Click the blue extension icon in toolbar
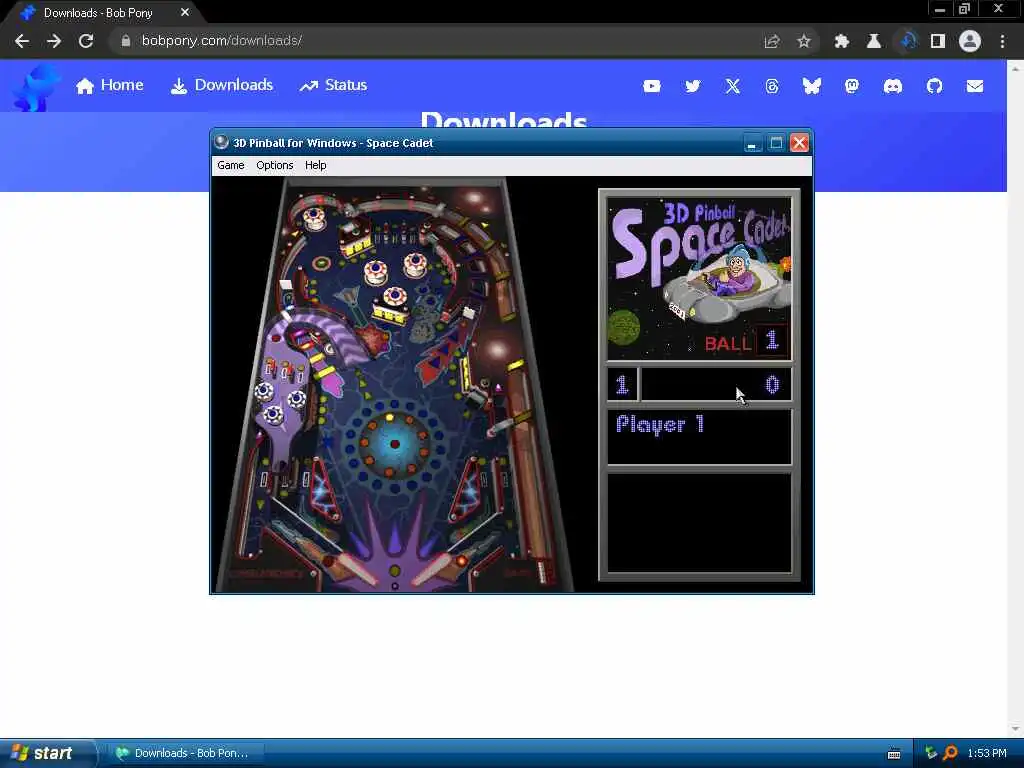Image resolution: width=1024 pixels, height=768 pixels. (x=908, y=41)
